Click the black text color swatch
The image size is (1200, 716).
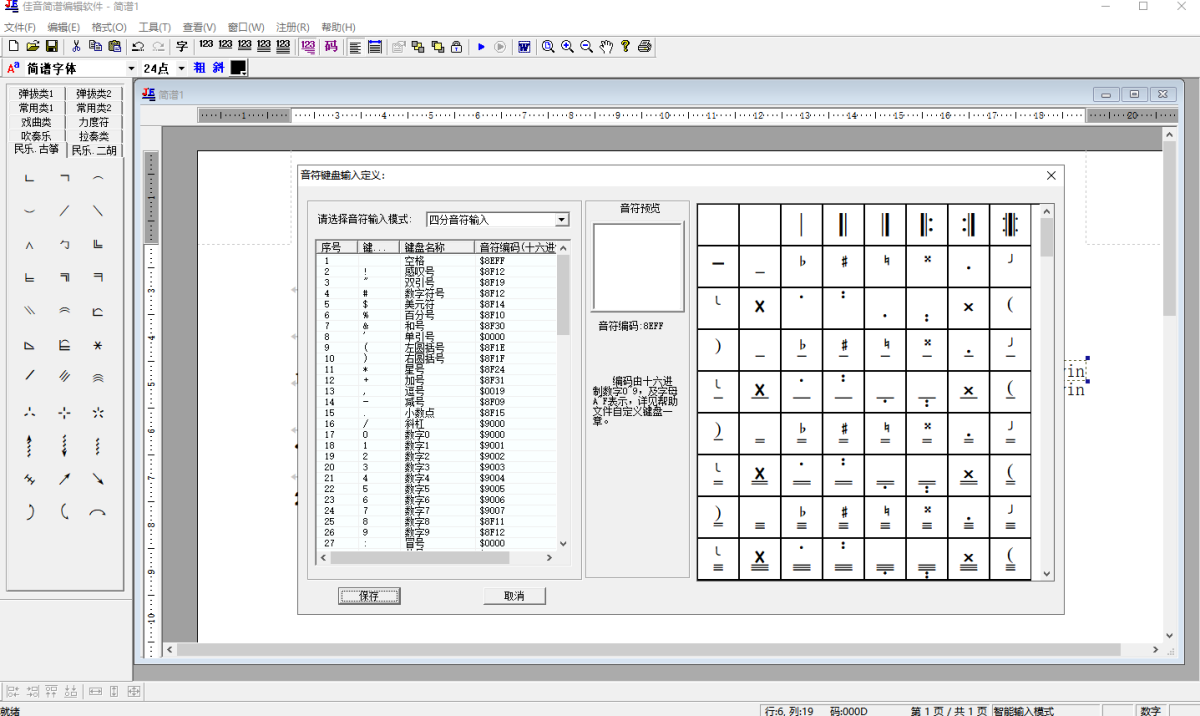point(239,68)
